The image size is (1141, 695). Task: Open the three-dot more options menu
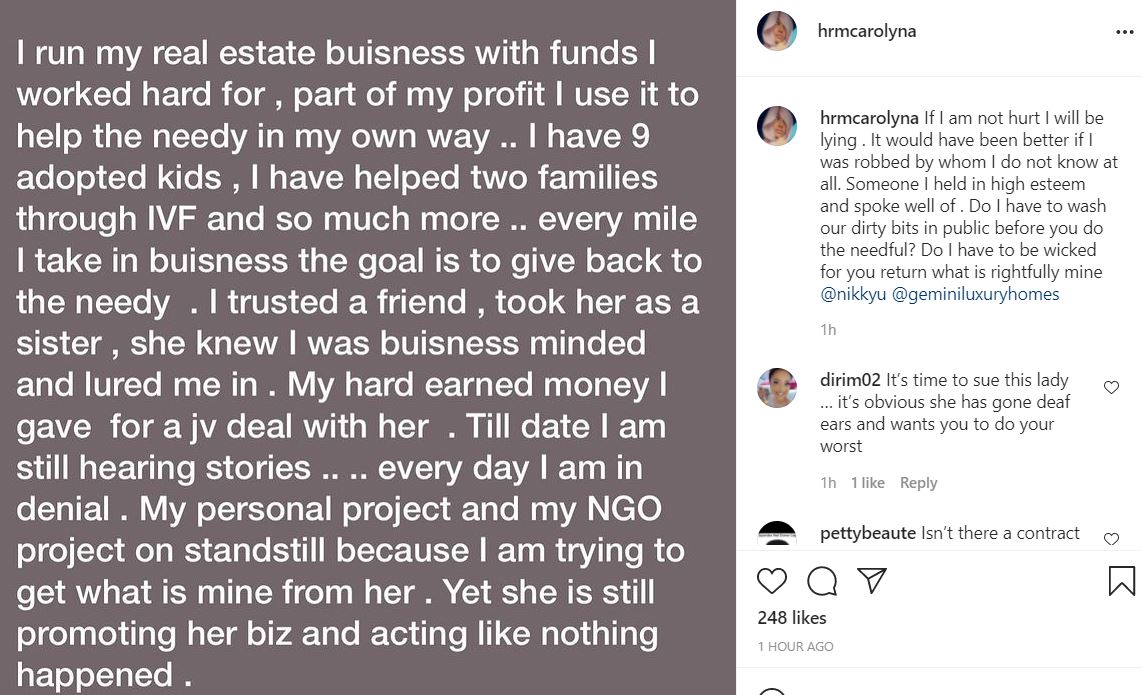tap(1124, 32)
